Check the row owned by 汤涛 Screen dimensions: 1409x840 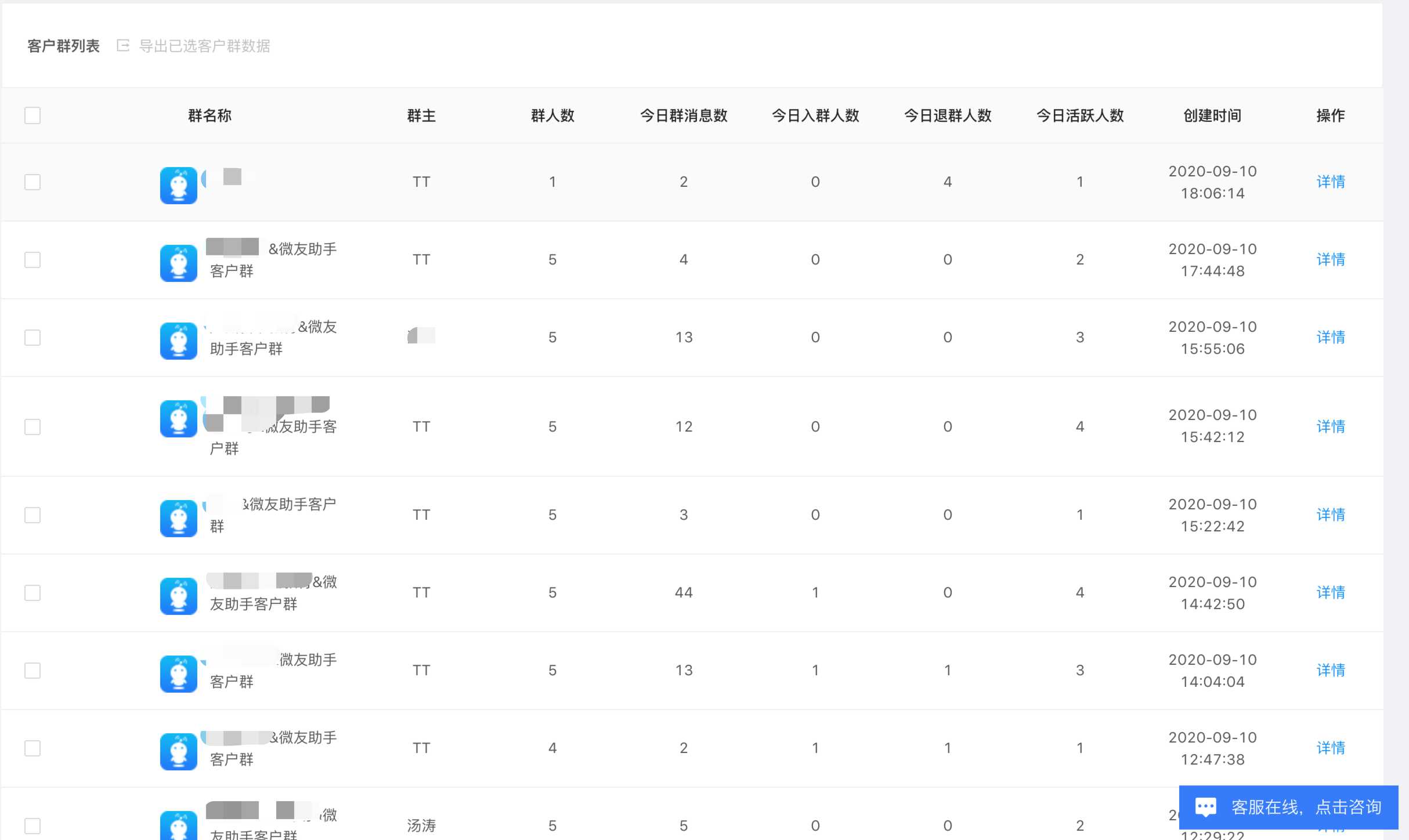32,826
